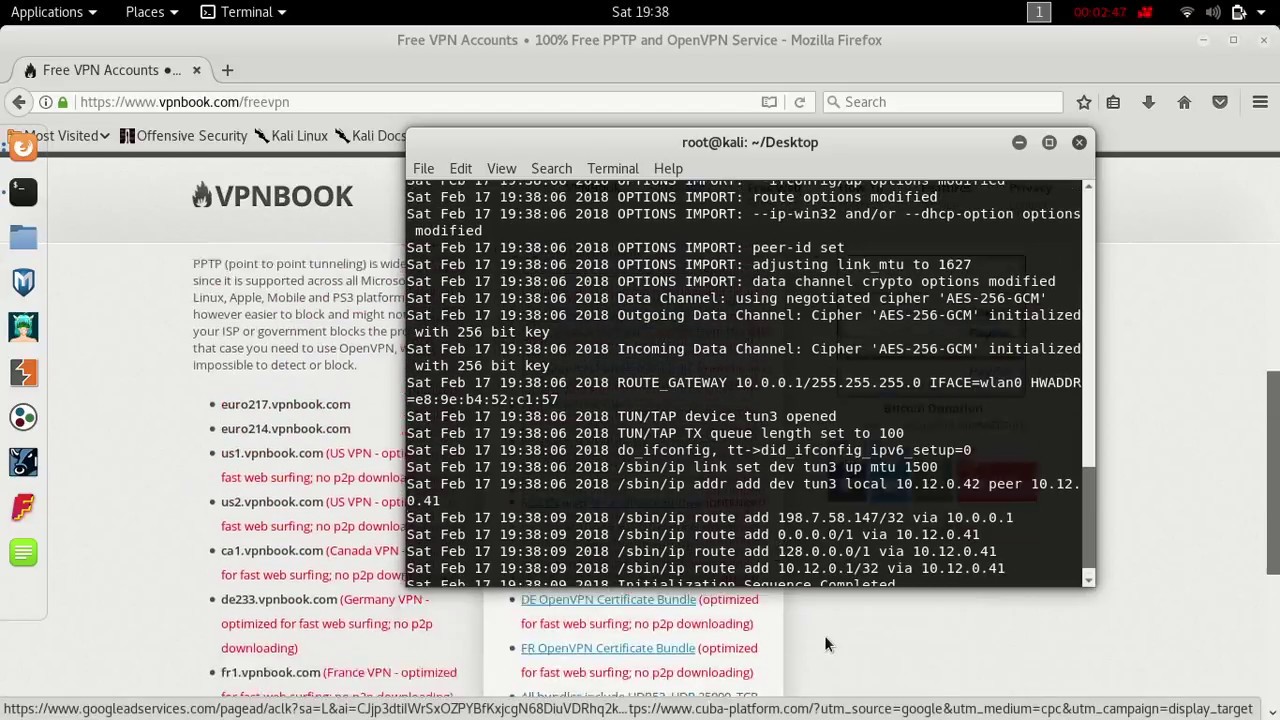Toggle Firefox reader view
1280x720 pixels.
pyautogui.click(x=769, y=102)
